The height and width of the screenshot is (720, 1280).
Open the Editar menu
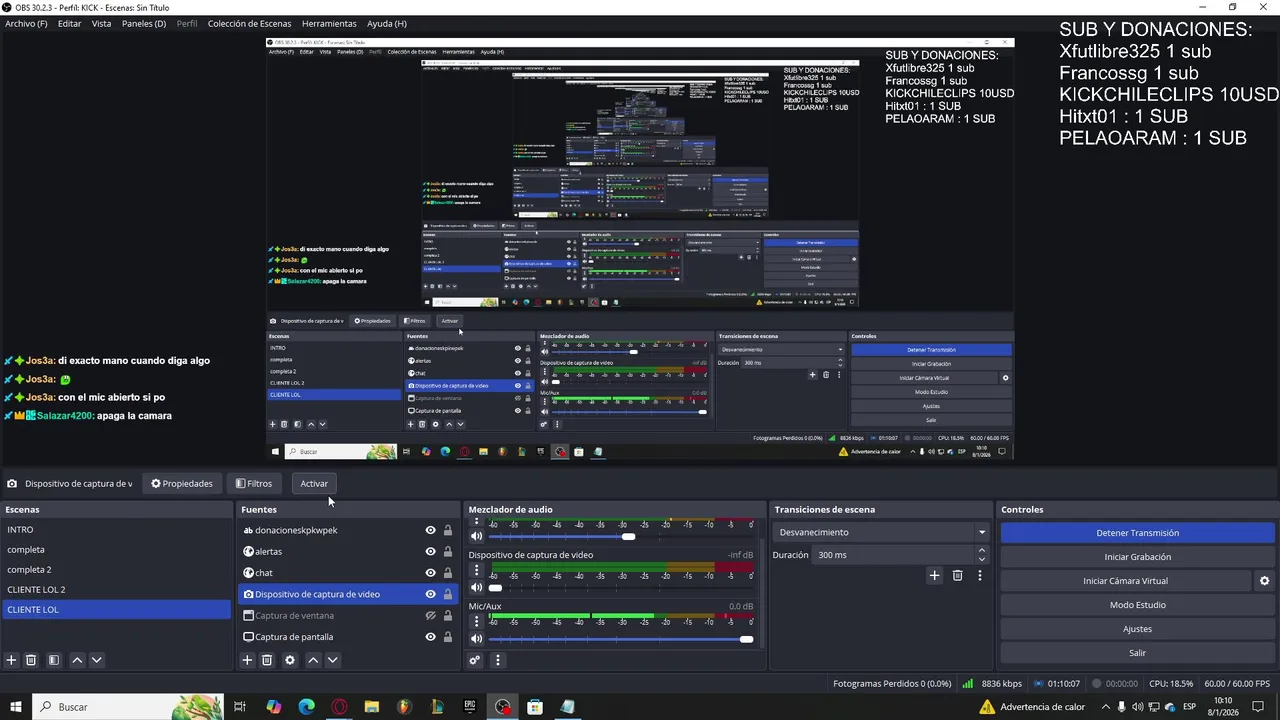point(70,23)
